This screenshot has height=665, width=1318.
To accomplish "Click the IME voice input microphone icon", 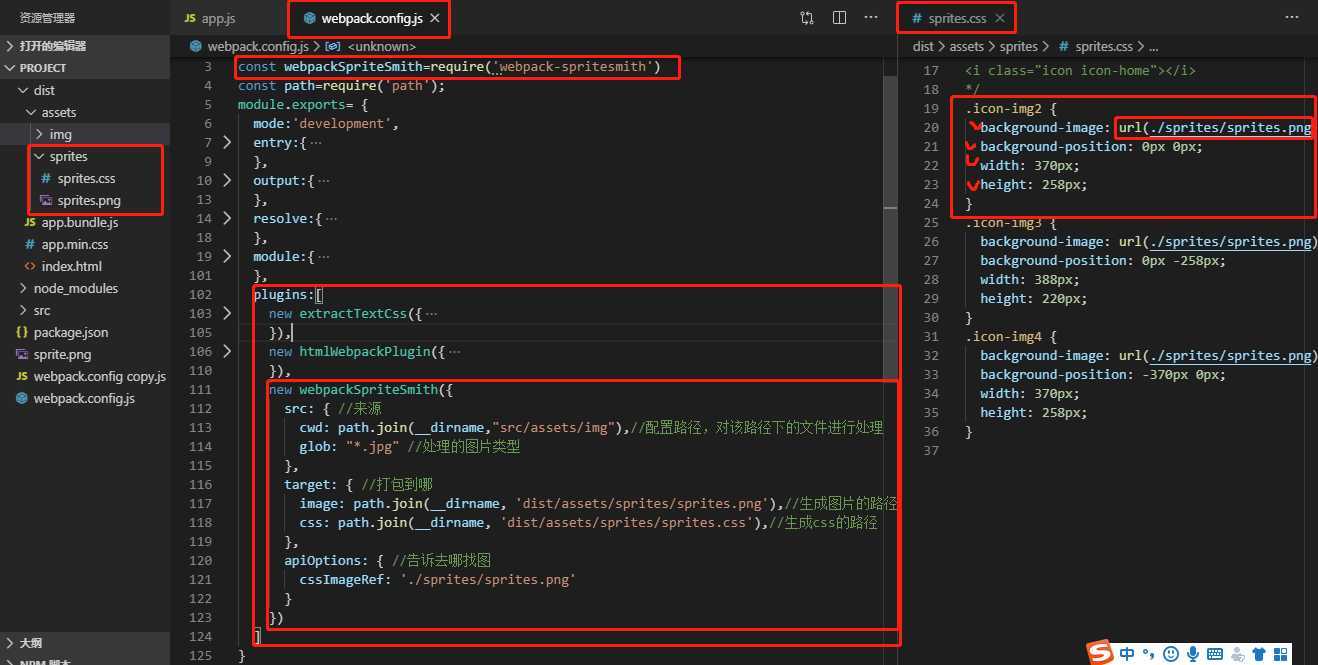I will pos(1192,654).
